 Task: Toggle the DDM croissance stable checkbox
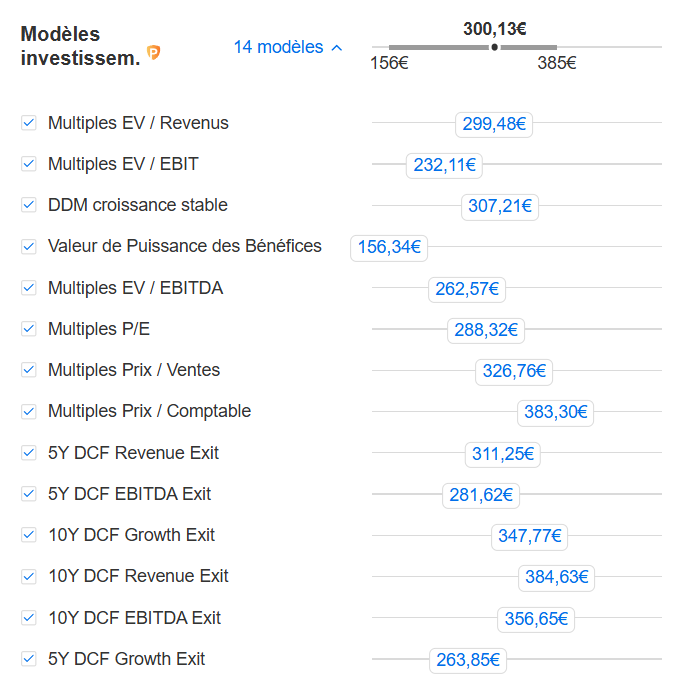click(x=29, y=205)
